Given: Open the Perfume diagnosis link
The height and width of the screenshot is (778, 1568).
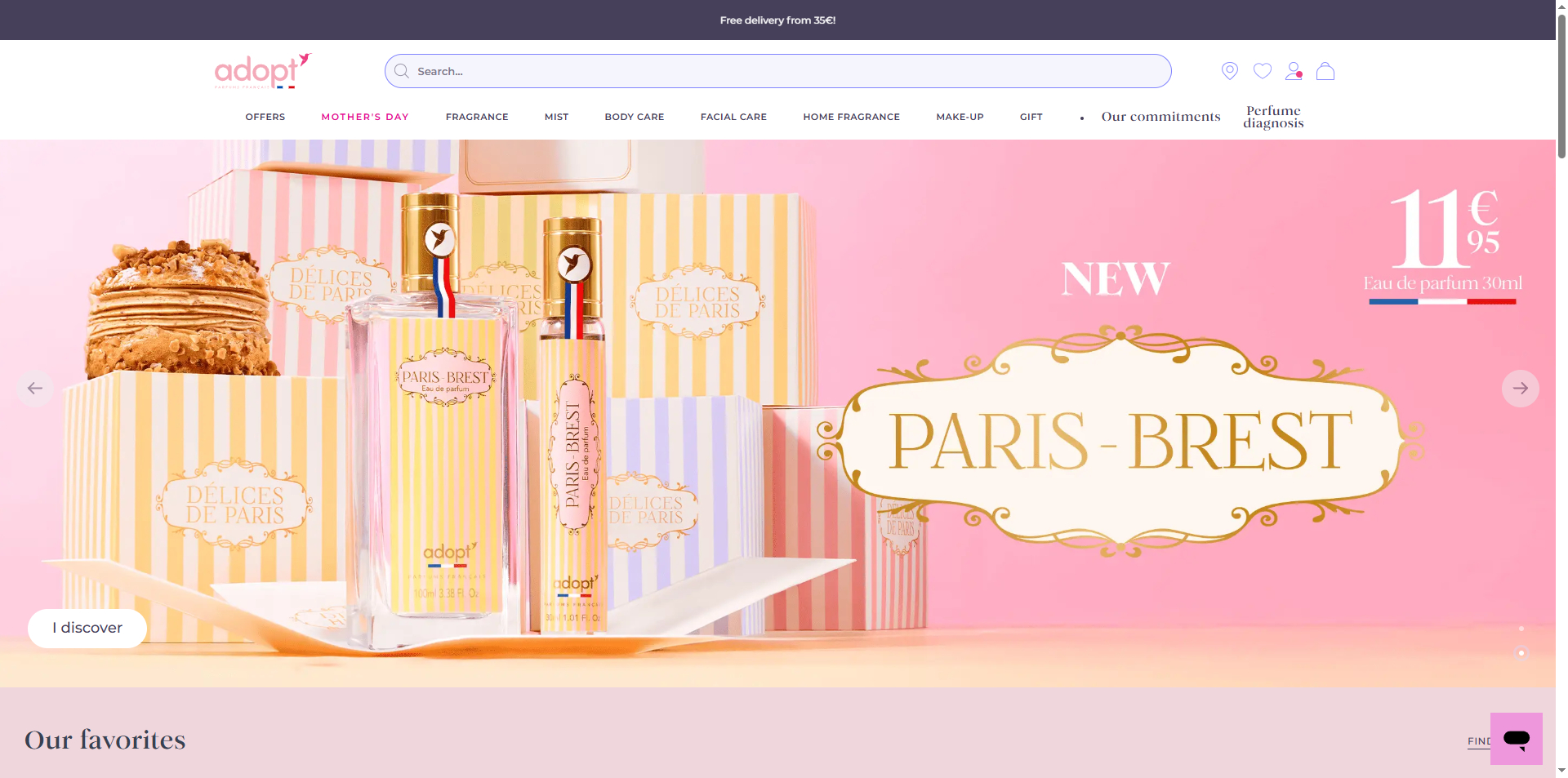Looking at the screenshot, I should click(1273, 117).
